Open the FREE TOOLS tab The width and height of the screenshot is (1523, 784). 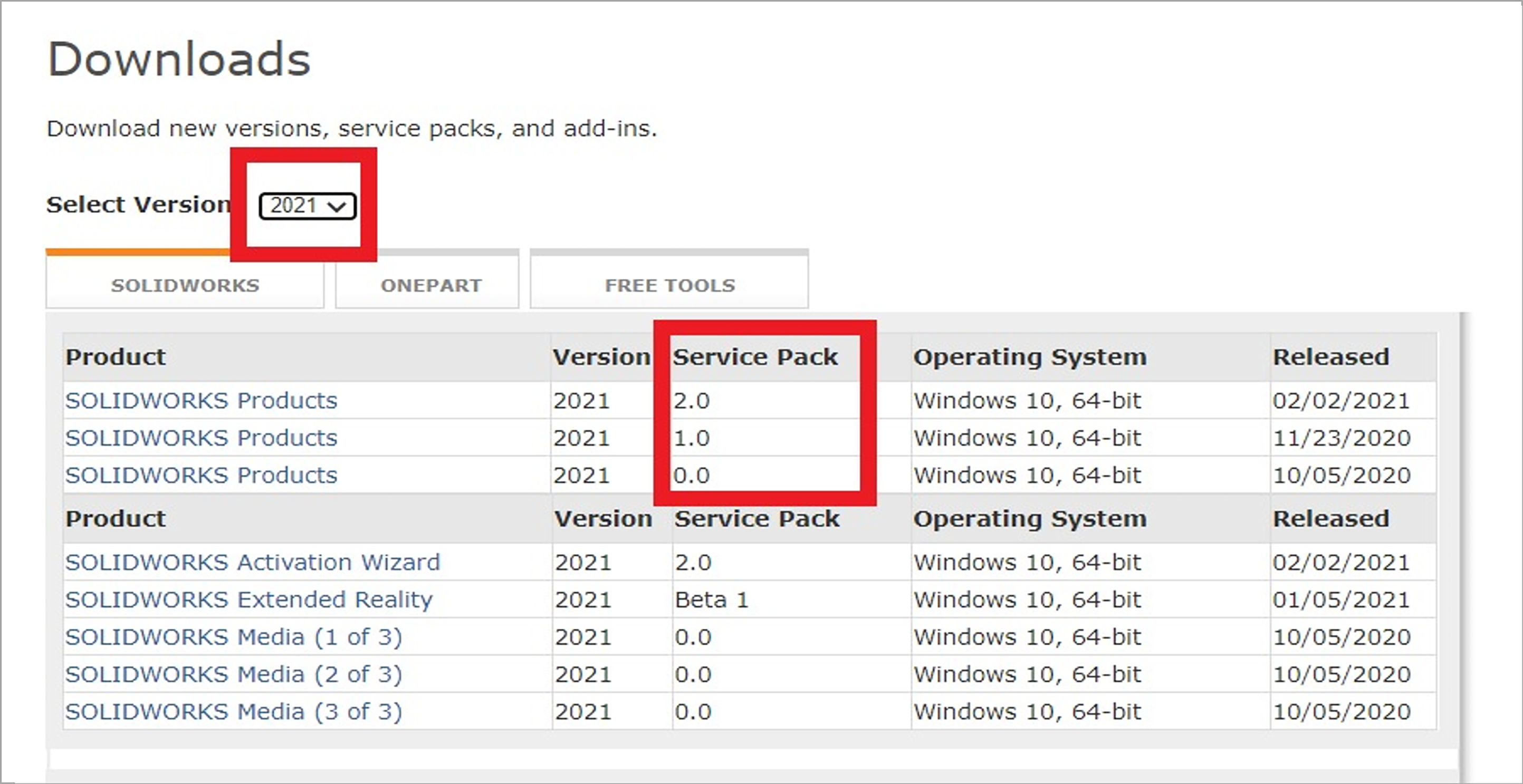pos(669,279)
